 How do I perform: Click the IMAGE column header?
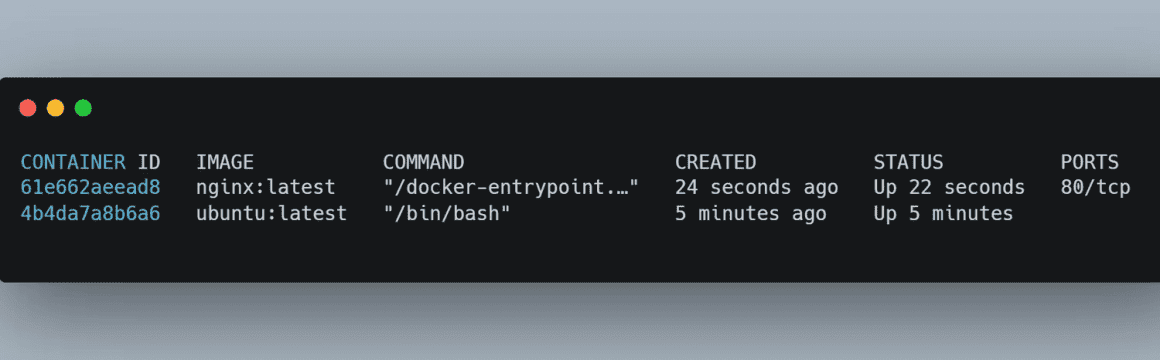click(x=225, y=162)
